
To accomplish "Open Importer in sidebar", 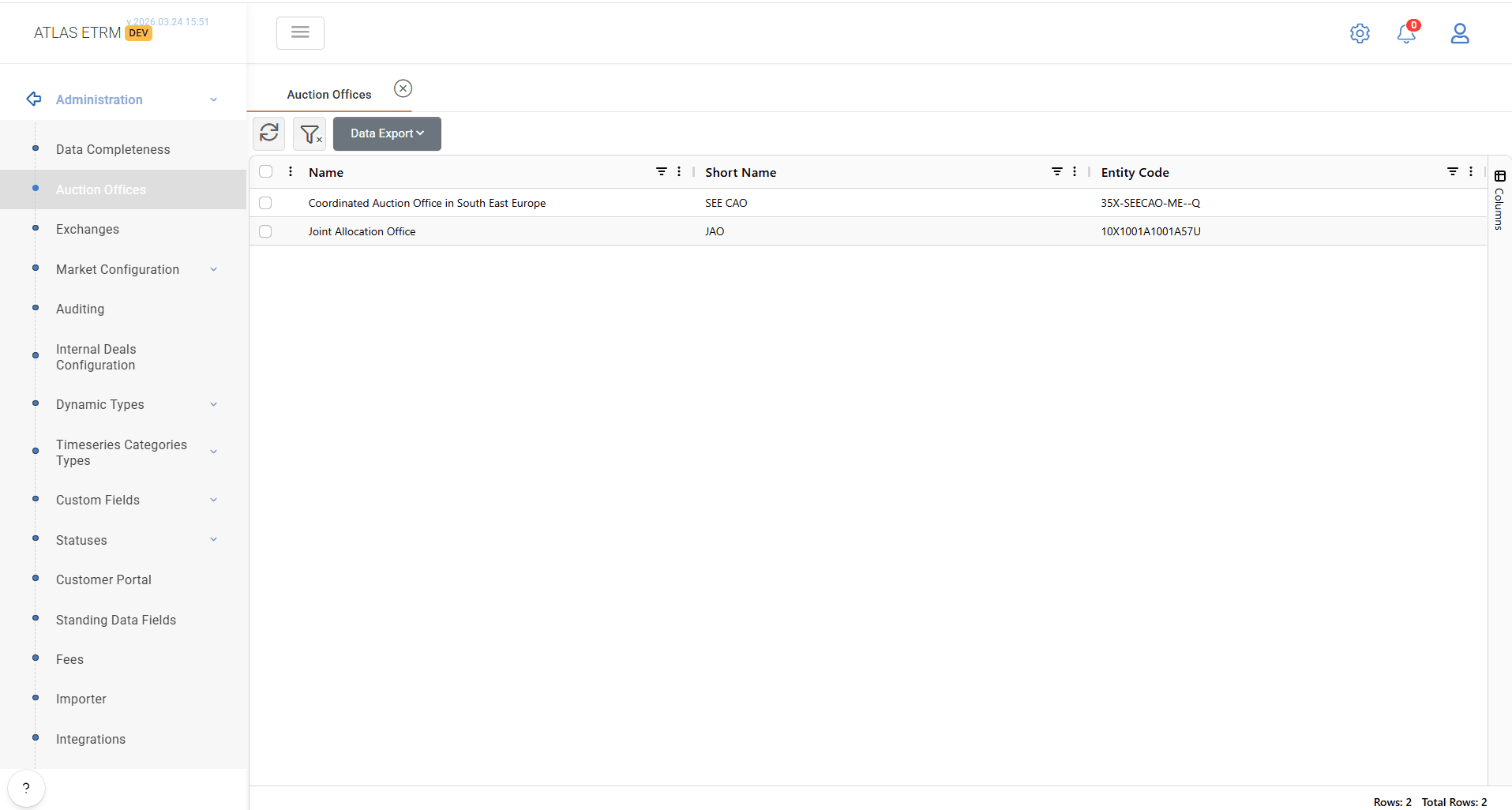I will [81, 699].
